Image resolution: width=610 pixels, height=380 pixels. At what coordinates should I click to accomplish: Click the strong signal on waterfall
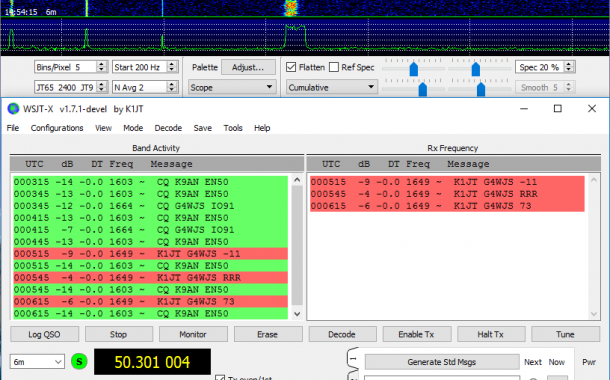click(x=291, y=8)
